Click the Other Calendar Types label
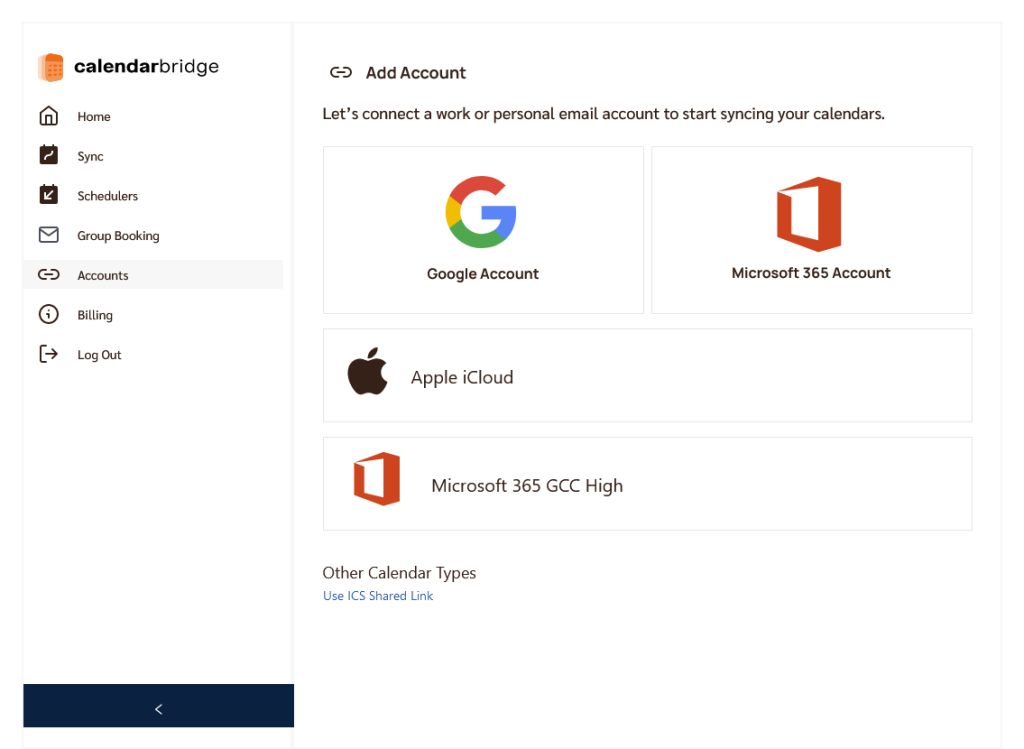The height and width of the screenshot is (749, 1024). pyautogui.click(x=399, y=573)
